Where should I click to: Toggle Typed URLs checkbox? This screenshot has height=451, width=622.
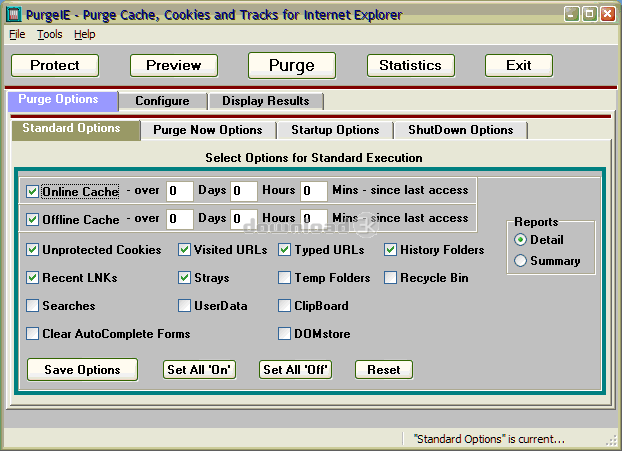(x=284, y=250)
